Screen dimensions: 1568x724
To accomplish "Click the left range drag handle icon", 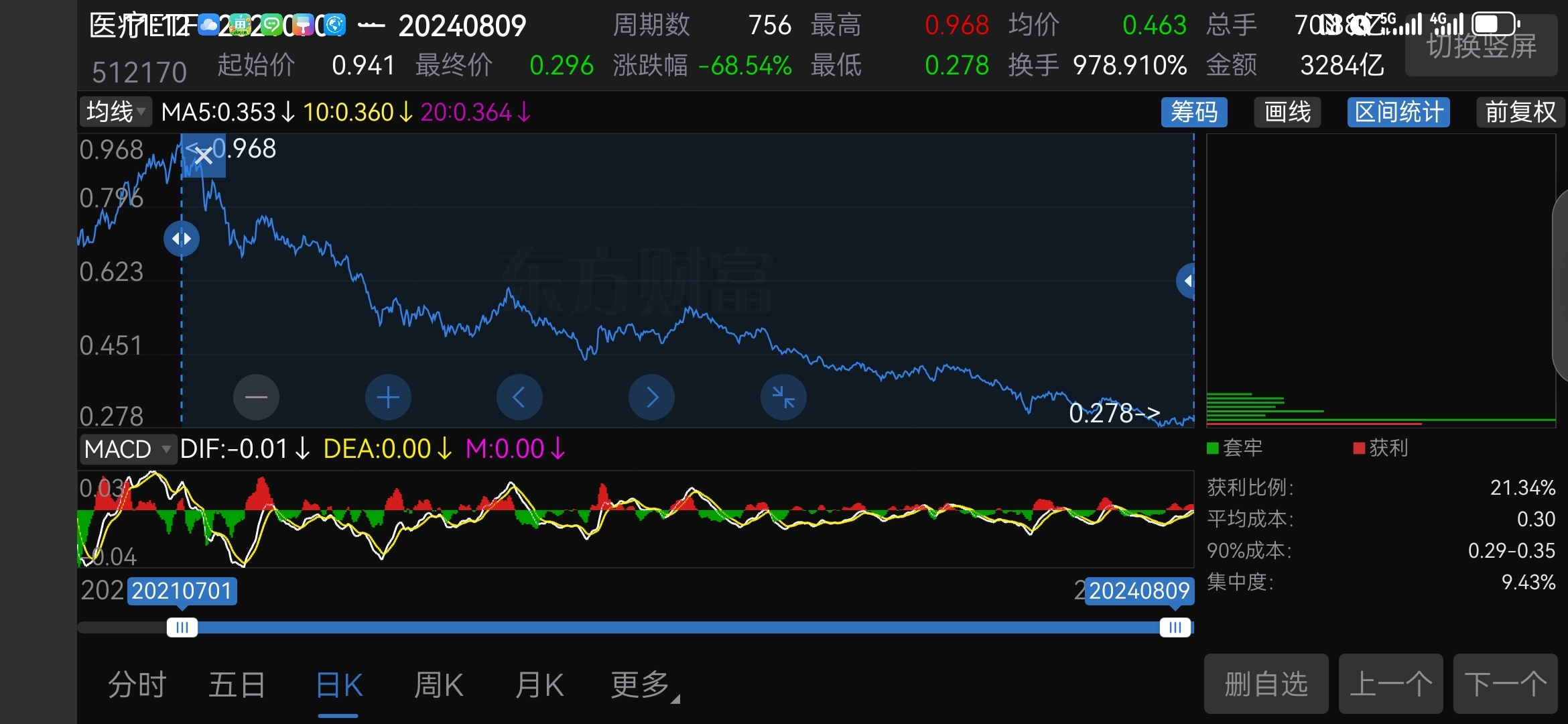I will point(182,239).
